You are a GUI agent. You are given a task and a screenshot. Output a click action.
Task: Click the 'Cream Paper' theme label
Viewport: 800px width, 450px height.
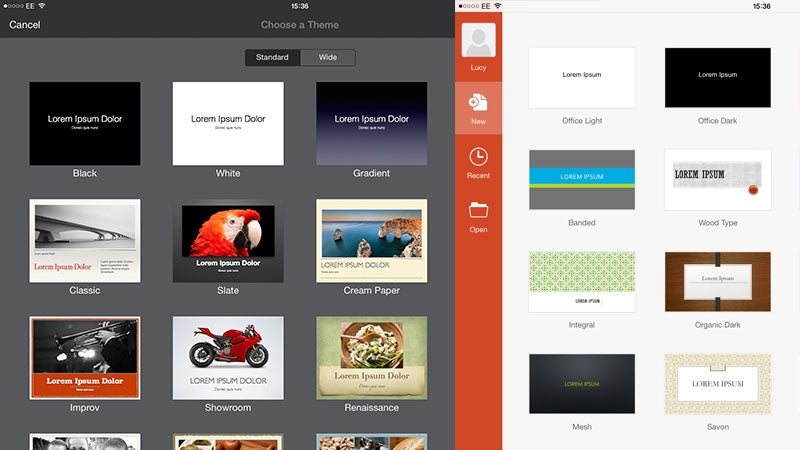click(x=371, y=290)
